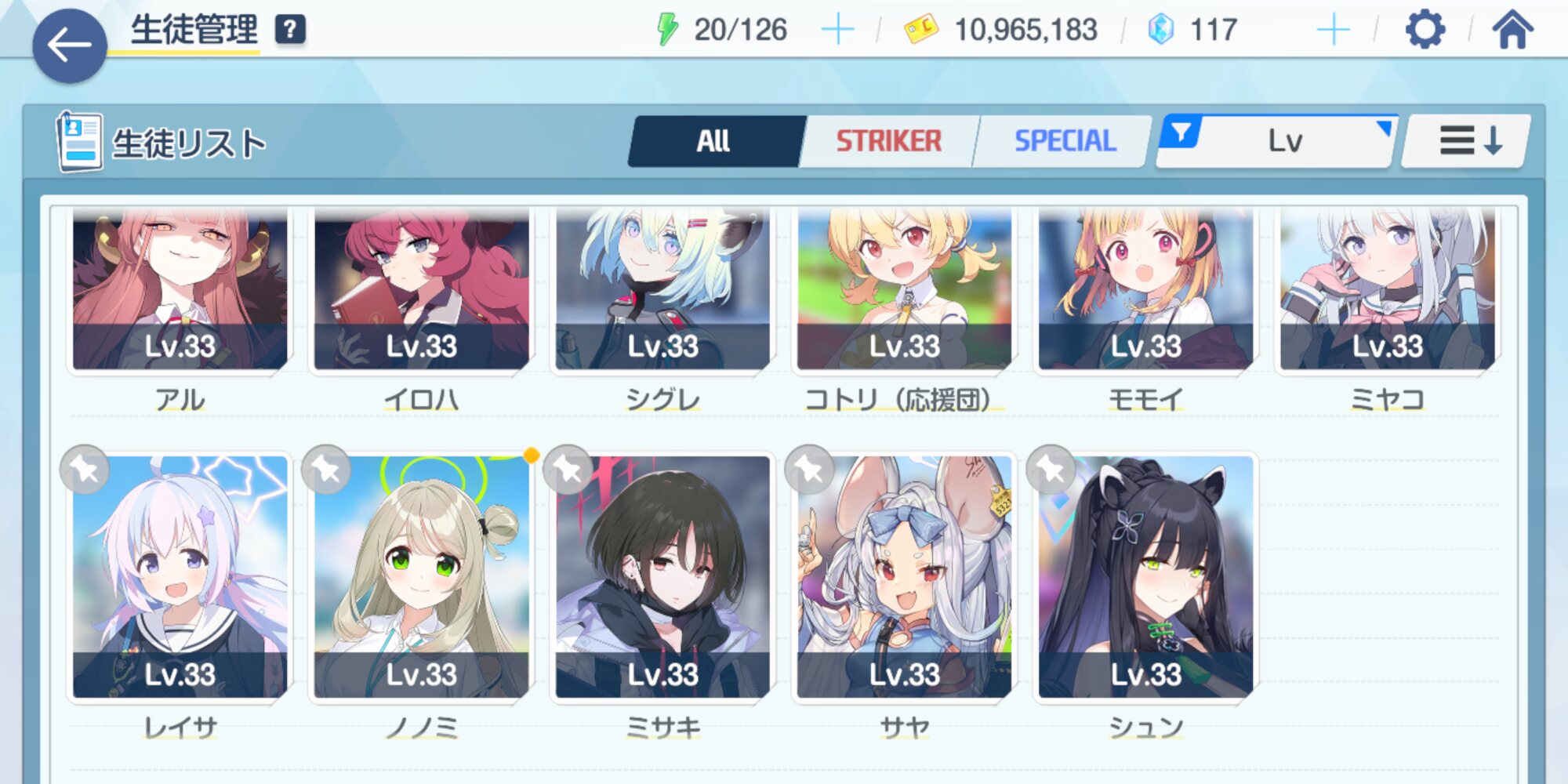Select サヤ student card
Viewport: 1568px width, 784px height.
(905, 577)
